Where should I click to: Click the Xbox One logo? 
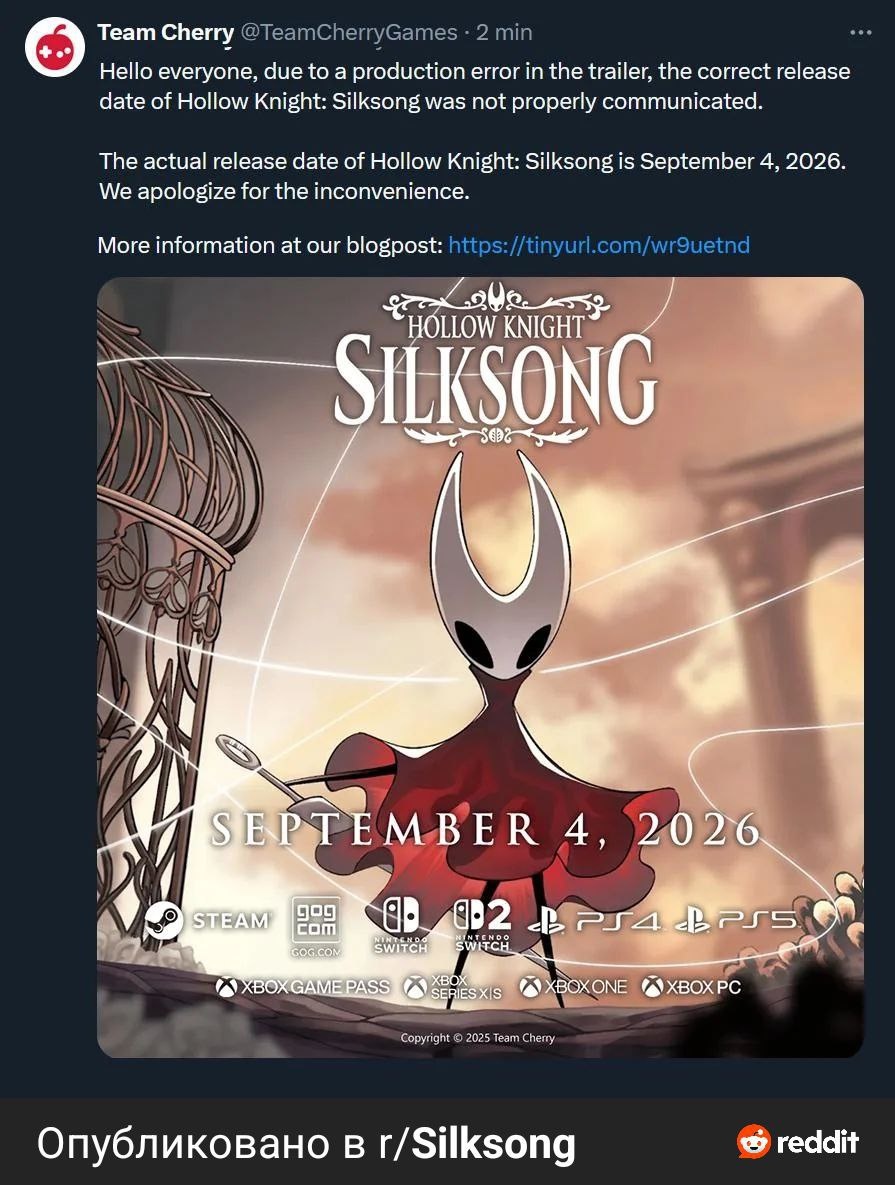pos(574,987)
